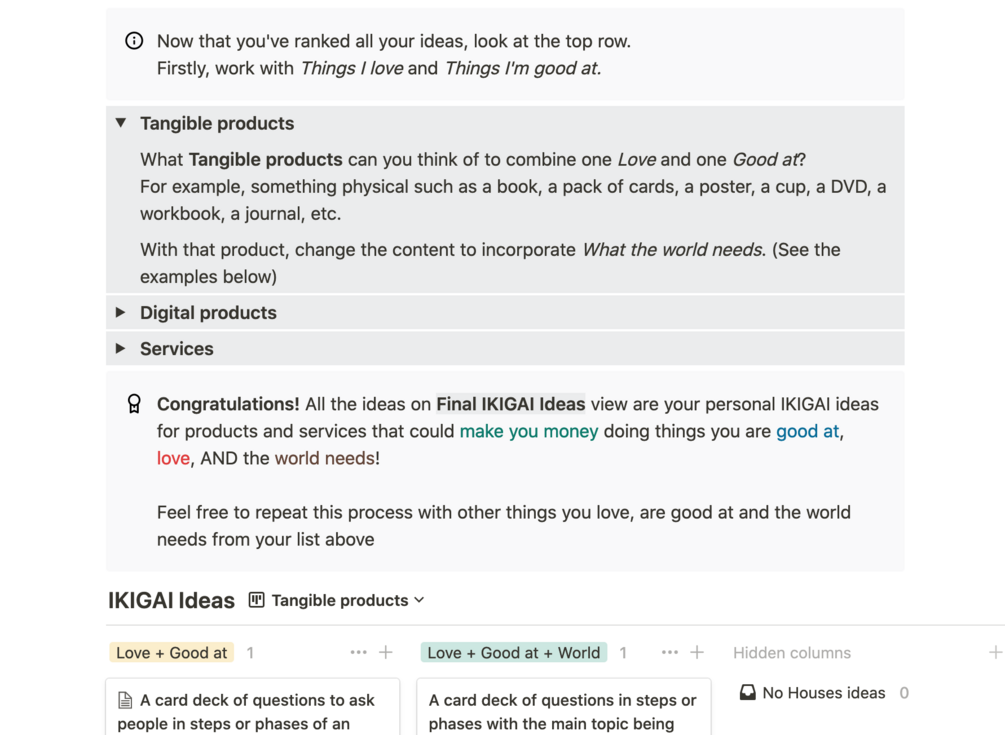1005x735 pixels.
Task: Click the Final IKIGAI Ideas highlighted text
Action: [510, 405]
